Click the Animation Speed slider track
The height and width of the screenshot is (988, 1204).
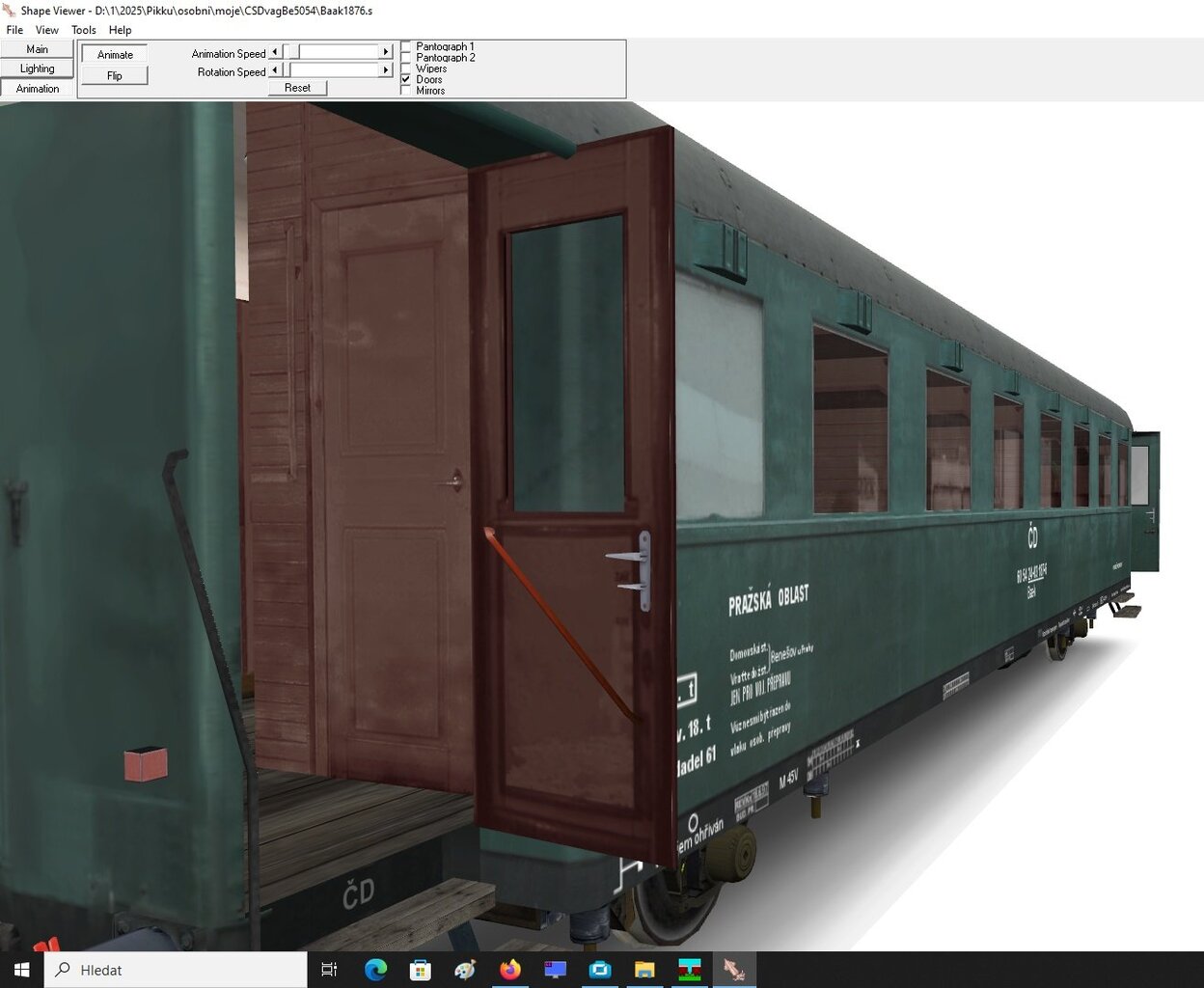(338, 52)
